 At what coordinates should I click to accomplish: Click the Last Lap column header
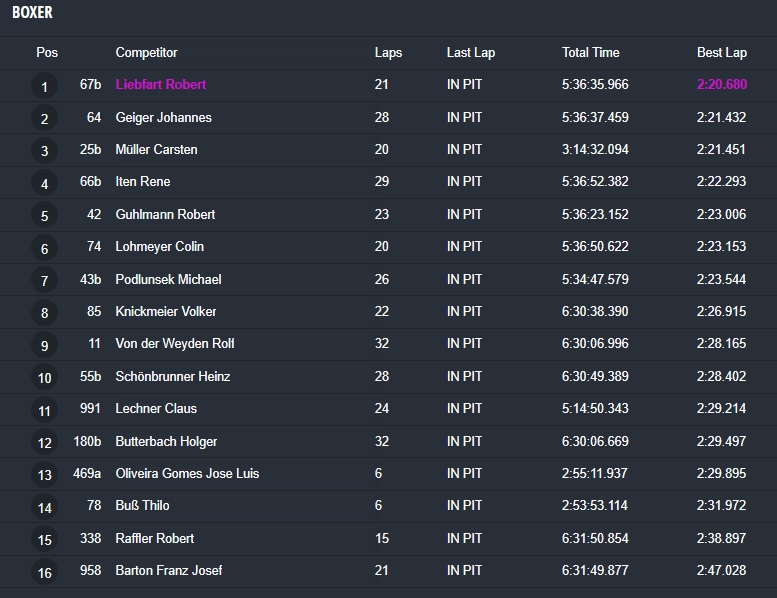coord(470,53)
